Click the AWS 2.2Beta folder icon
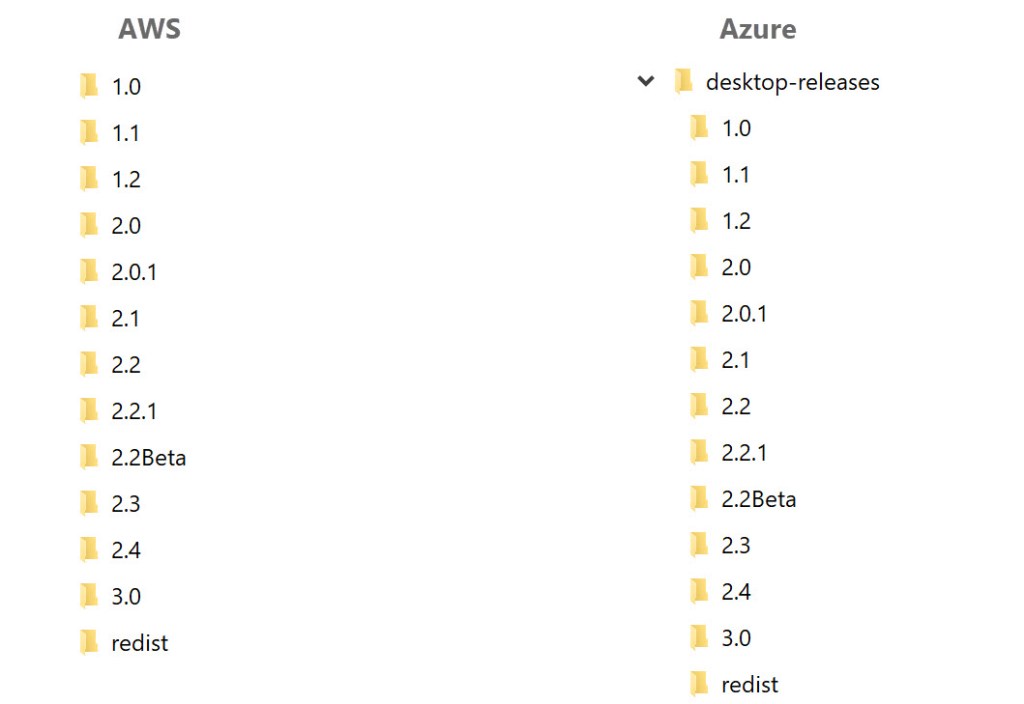The width and height of the screenshot is (1024, 704). pyautogui.click(x=90, y=457)
